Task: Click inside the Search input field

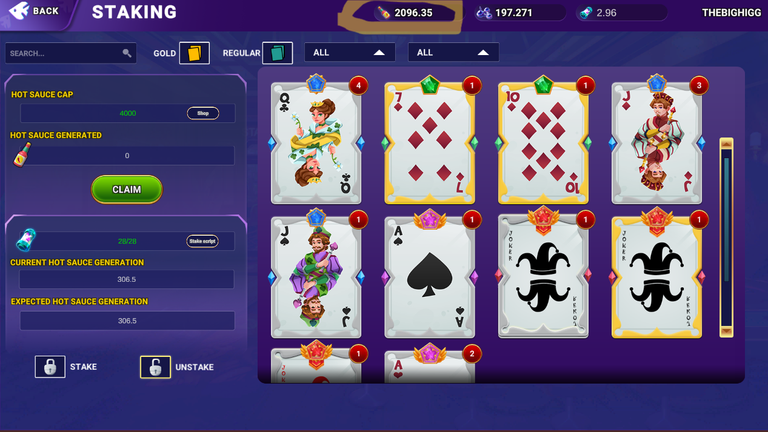Action: [x=64, y=53]
